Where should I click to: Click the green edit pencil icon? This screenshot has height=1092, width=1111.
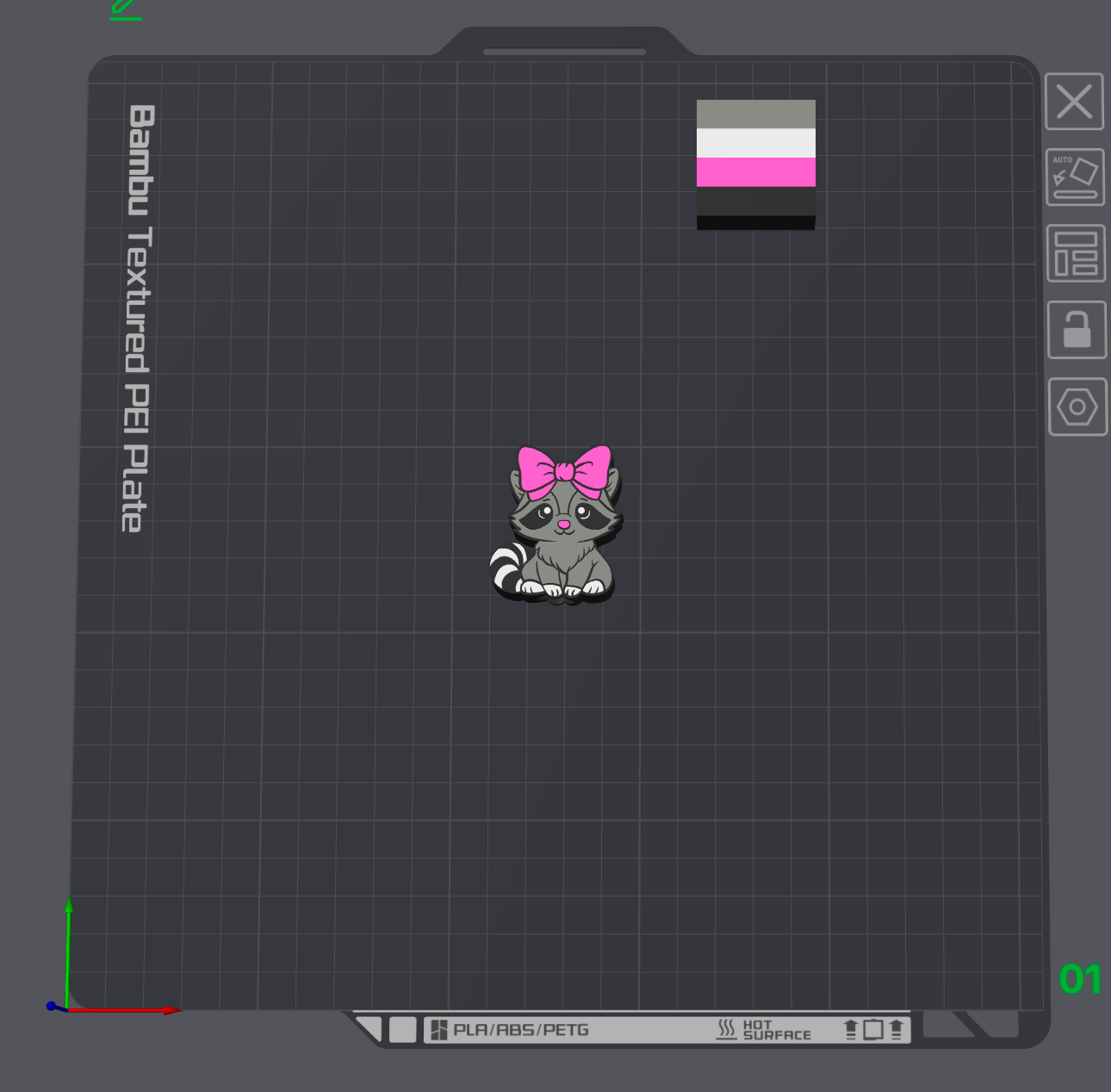click(126, 9)
